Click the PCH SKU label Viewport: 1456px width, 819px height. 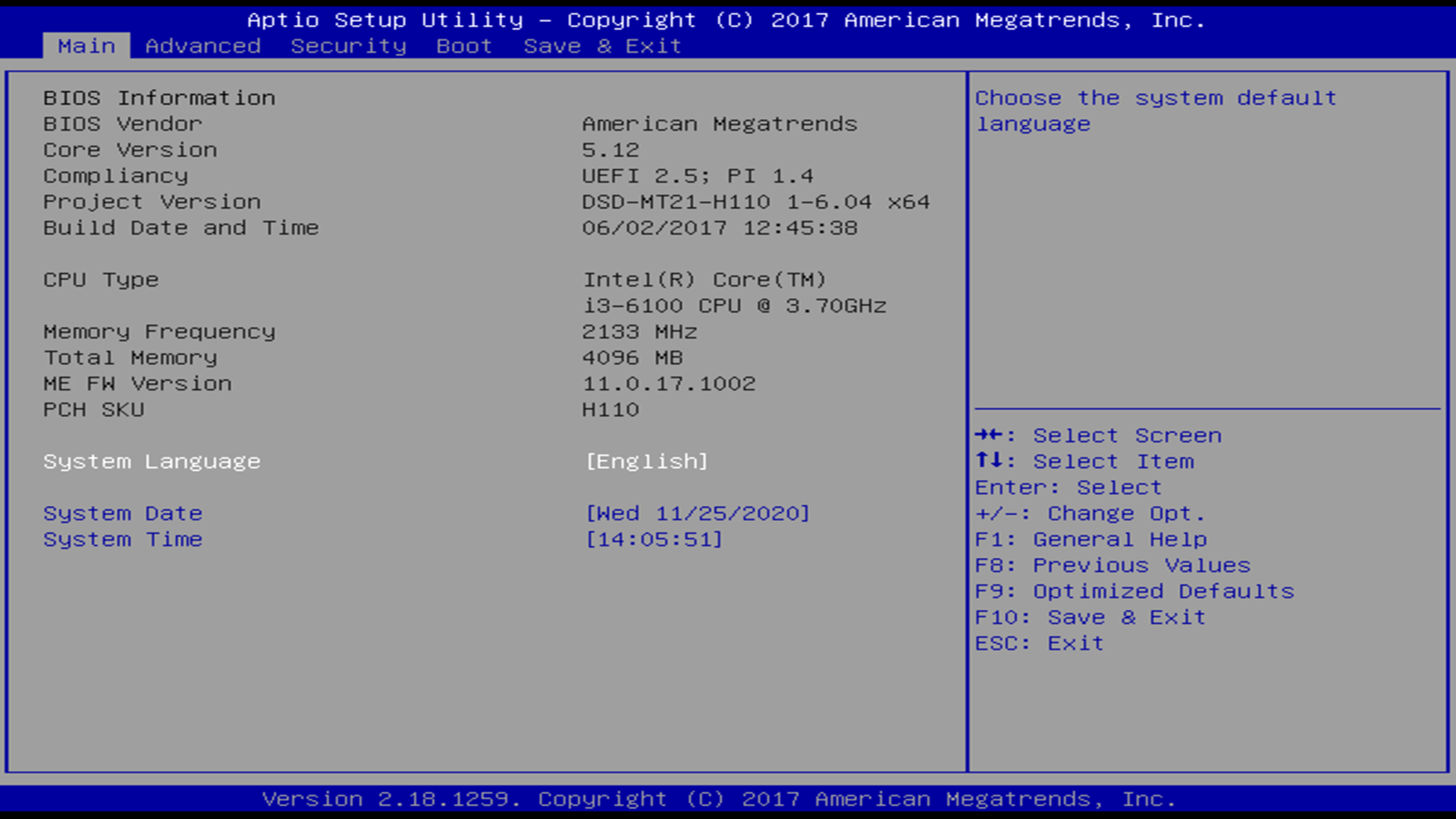click(x=94, y=409)
